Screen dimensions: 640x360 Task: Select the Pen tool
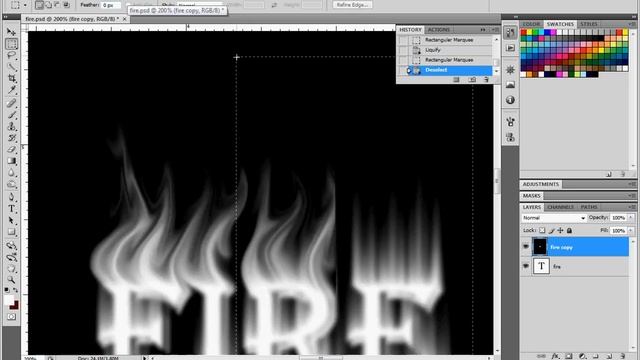click(x=11, y=198)
